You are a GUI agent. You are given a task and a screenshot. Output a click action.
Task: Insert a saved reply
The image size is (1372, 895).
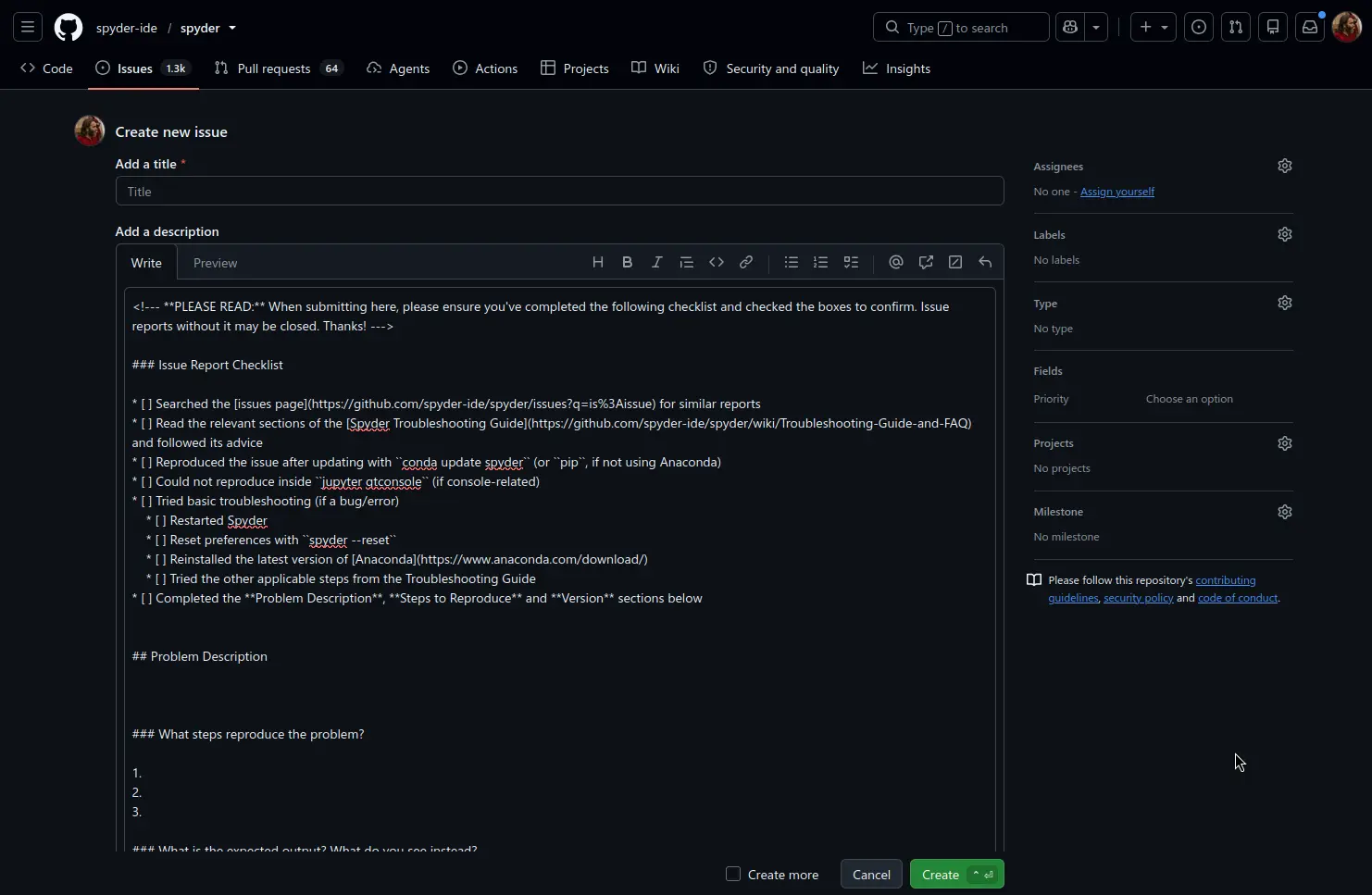pos(985,263)
